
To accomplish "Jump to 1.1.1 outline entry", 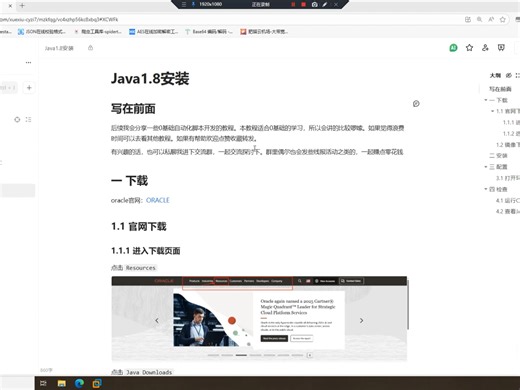I will tap(511, 122).
